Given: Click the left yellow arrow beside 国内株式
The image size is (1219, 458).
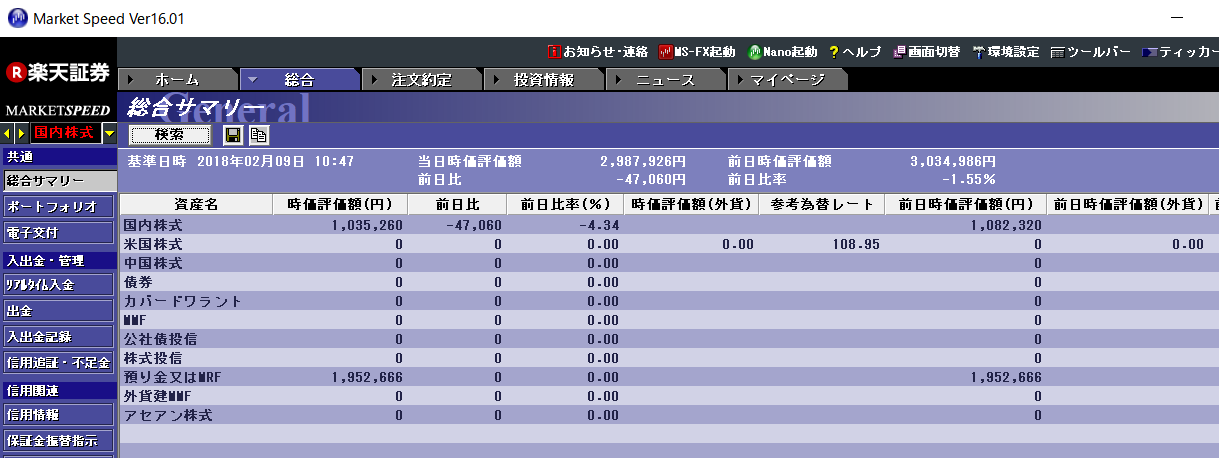Looking at the screenshot, I should pyautogui.click(x=8, y=133).
